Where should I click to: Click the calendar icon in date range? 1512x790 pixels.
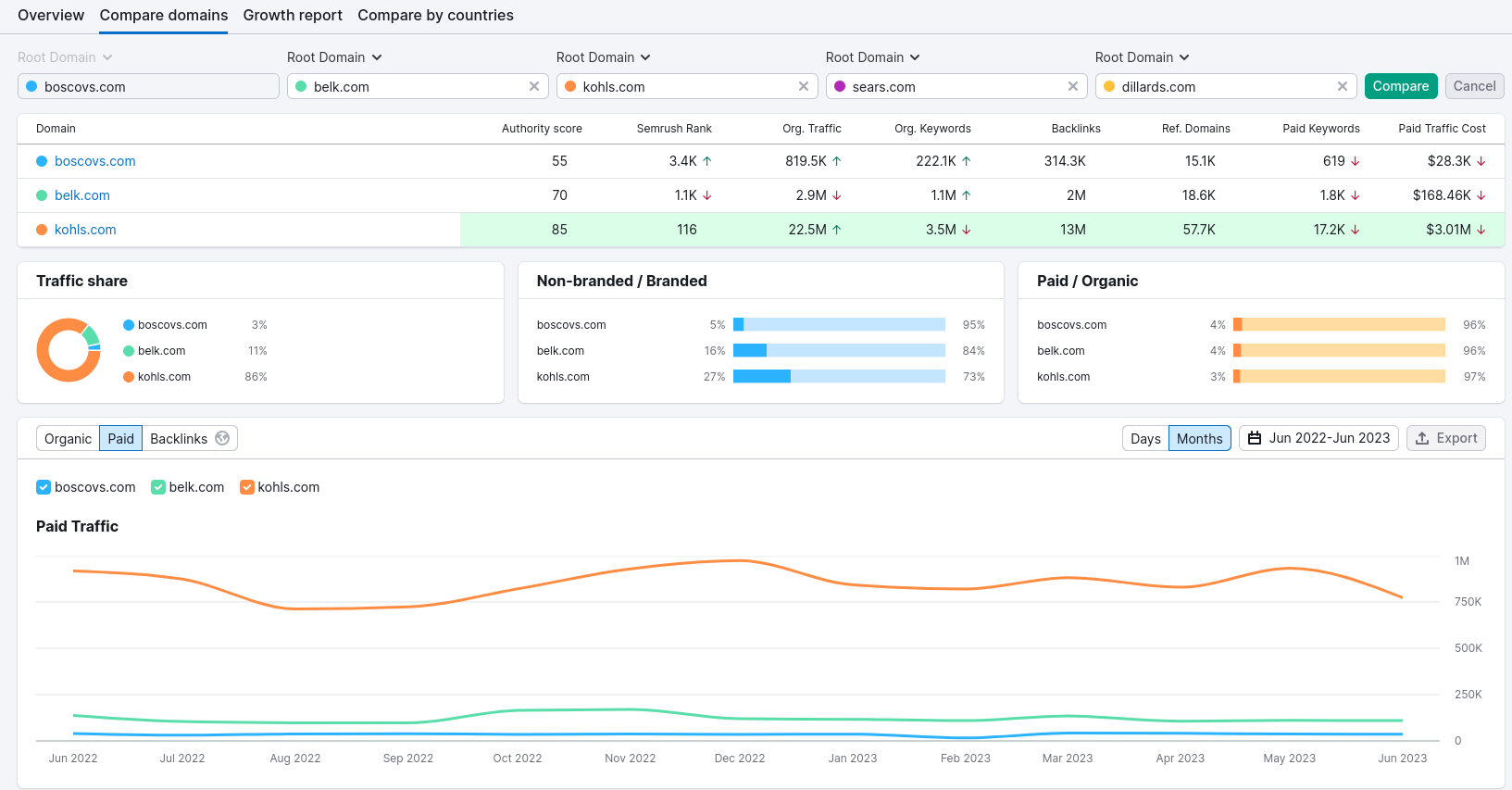[1255, 438]
